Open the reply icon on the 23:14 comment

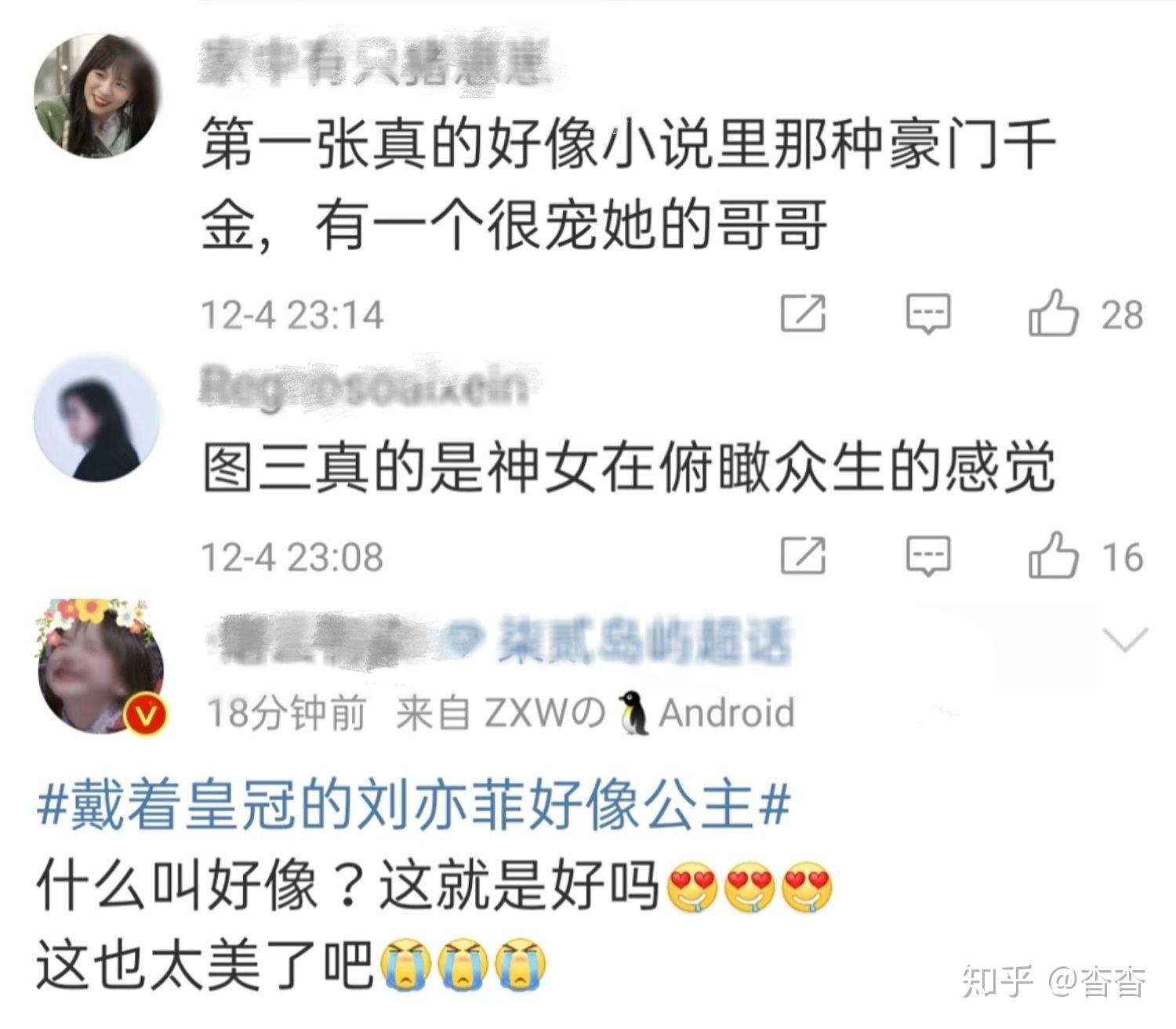[x=929, y=314]
